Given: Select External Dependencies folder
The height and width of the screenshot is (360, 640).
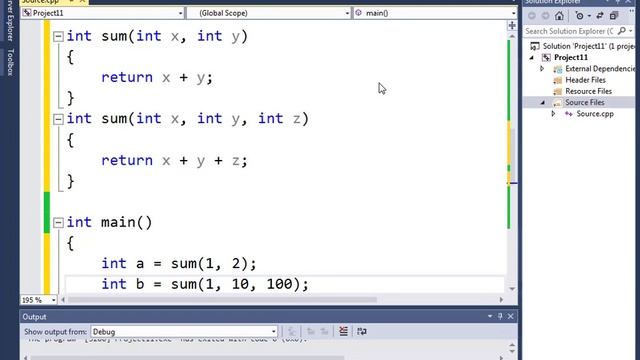Looking at the screenshot, I should 600,69.
